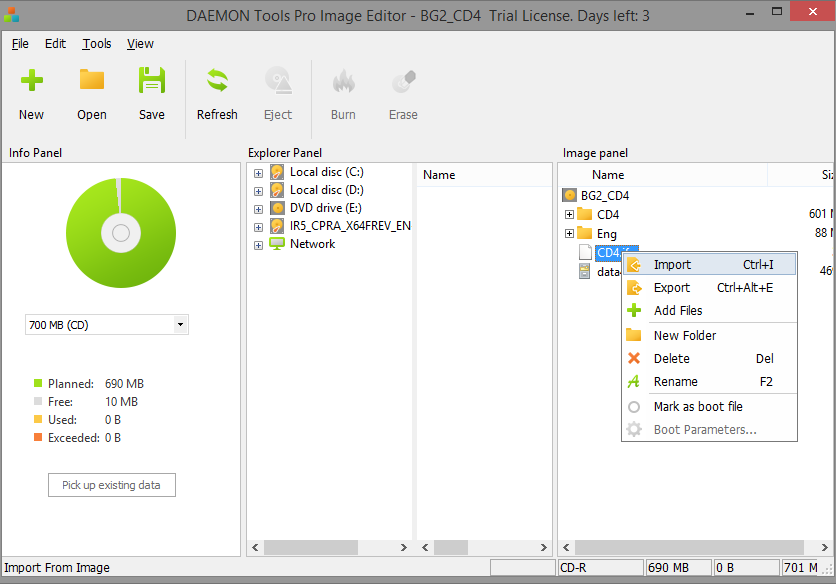Viewport: 836px width, 584px height.
Task: Click the IR5_CPRA_X64FREV_EN drive icon
Action: click(x=277, y=226)
